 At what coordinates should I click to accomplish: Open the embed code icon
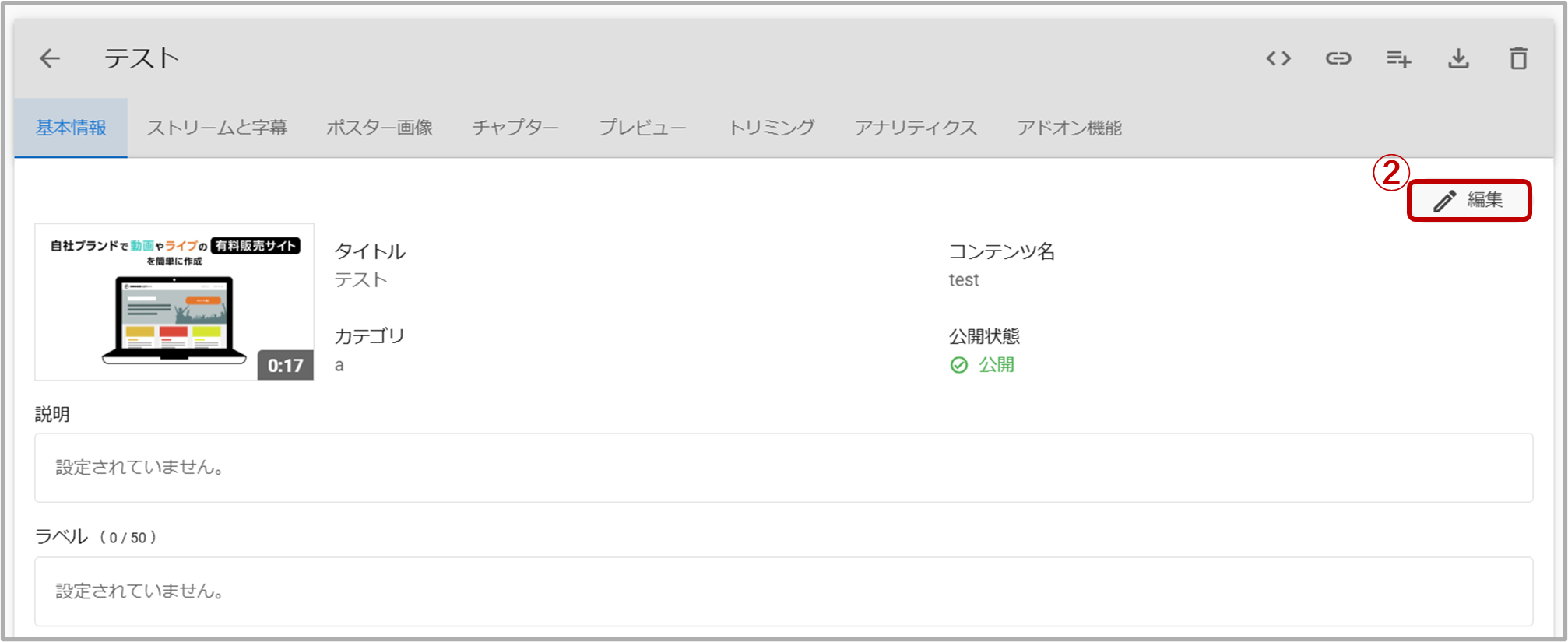tap(1278, 58)
